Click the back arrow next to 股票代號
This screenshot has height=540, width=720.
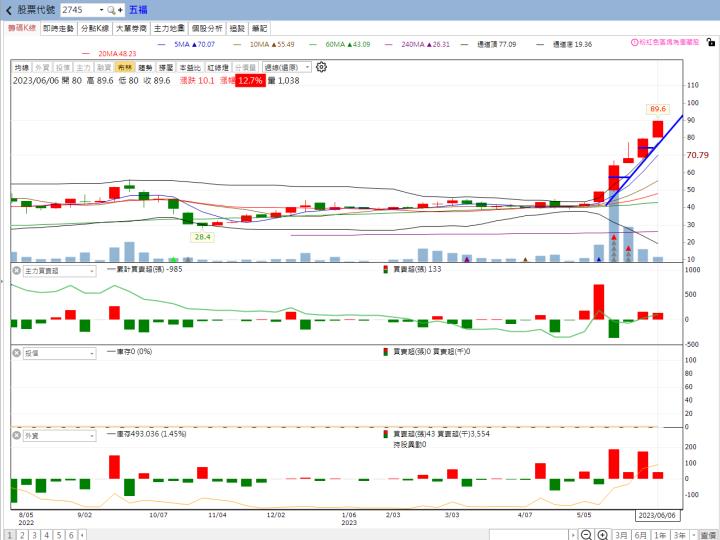coord(9,9)
